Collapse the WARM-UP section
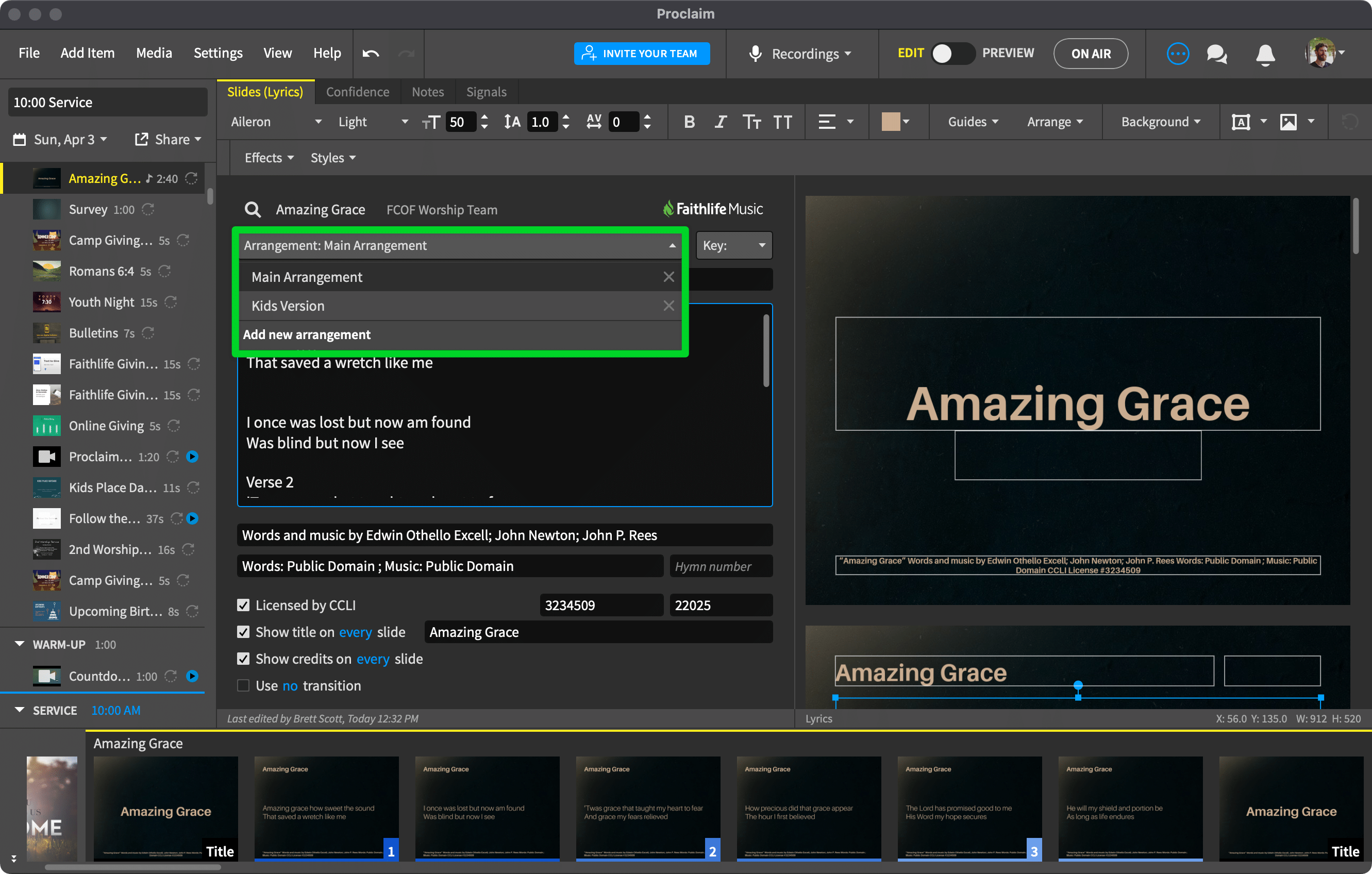This screenshot has width=1372, height=874. coord(20,644)
